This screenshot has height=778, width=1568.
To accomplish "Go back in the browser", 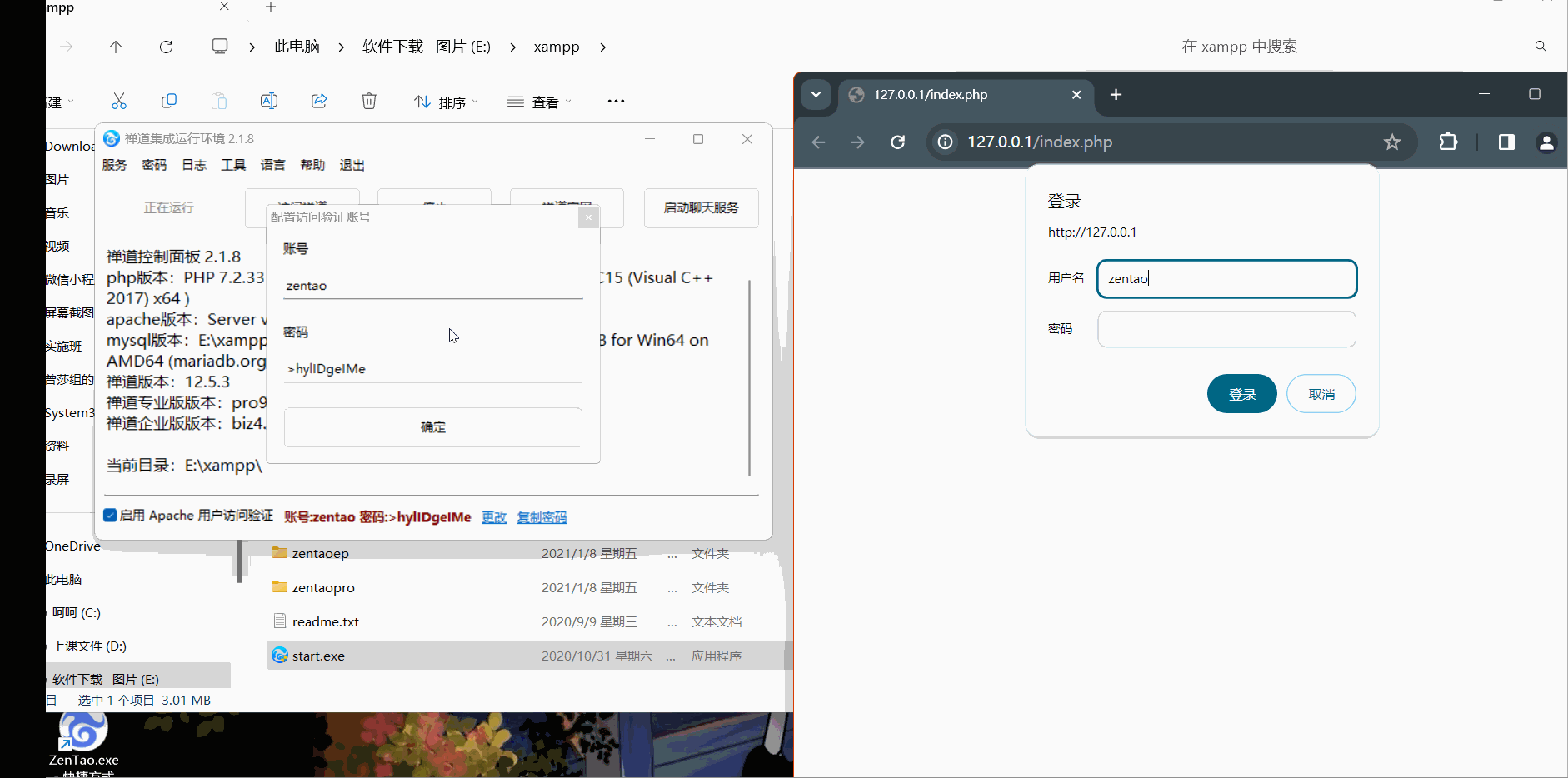I will [818, 142].
